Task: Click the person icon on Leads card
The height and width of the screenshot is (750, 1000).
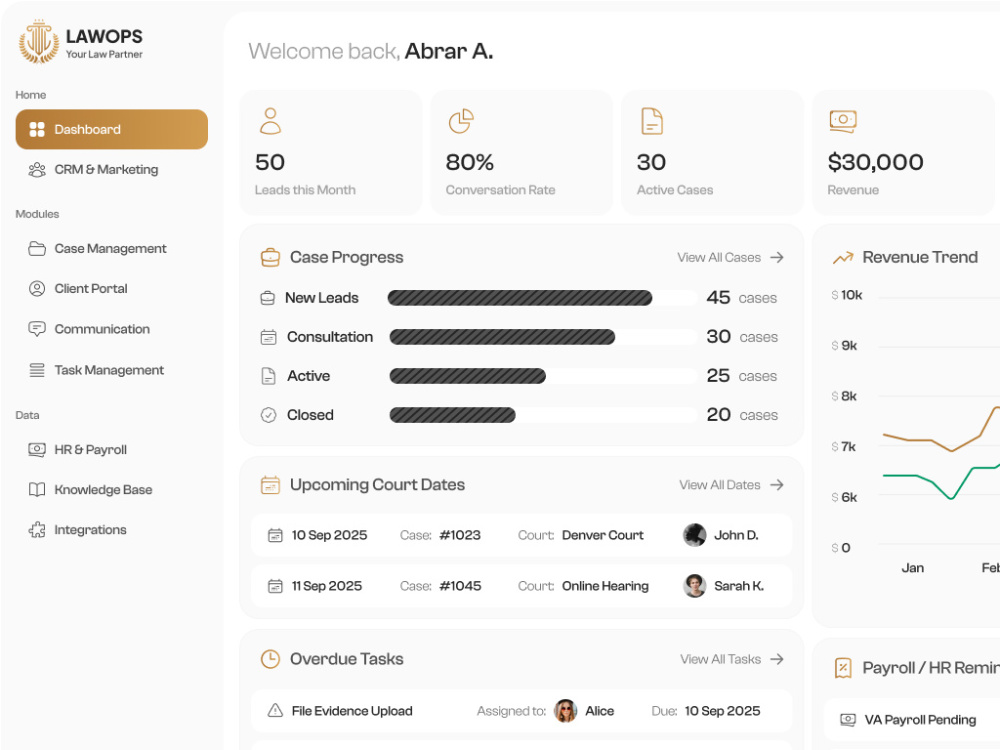Action: pyautogui.click(x=270, y=121)
